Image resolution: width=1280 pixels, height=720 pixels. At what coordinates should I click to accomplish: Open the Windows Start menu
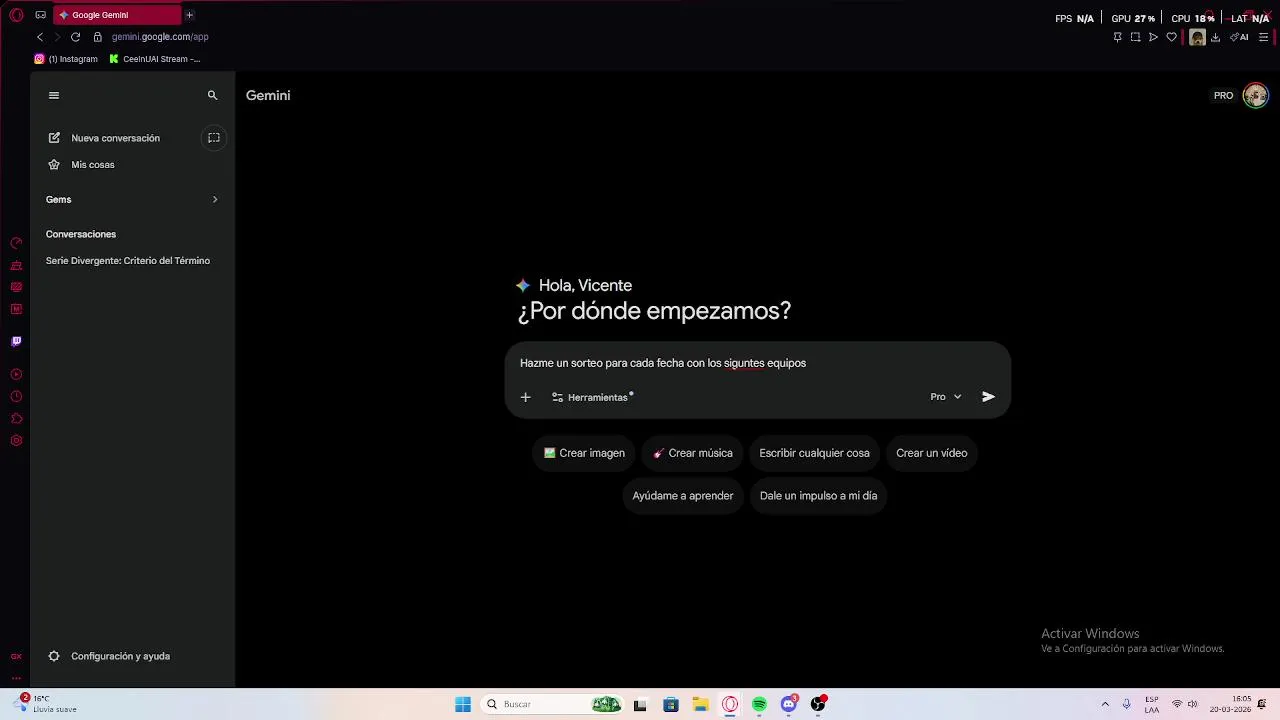463,704
